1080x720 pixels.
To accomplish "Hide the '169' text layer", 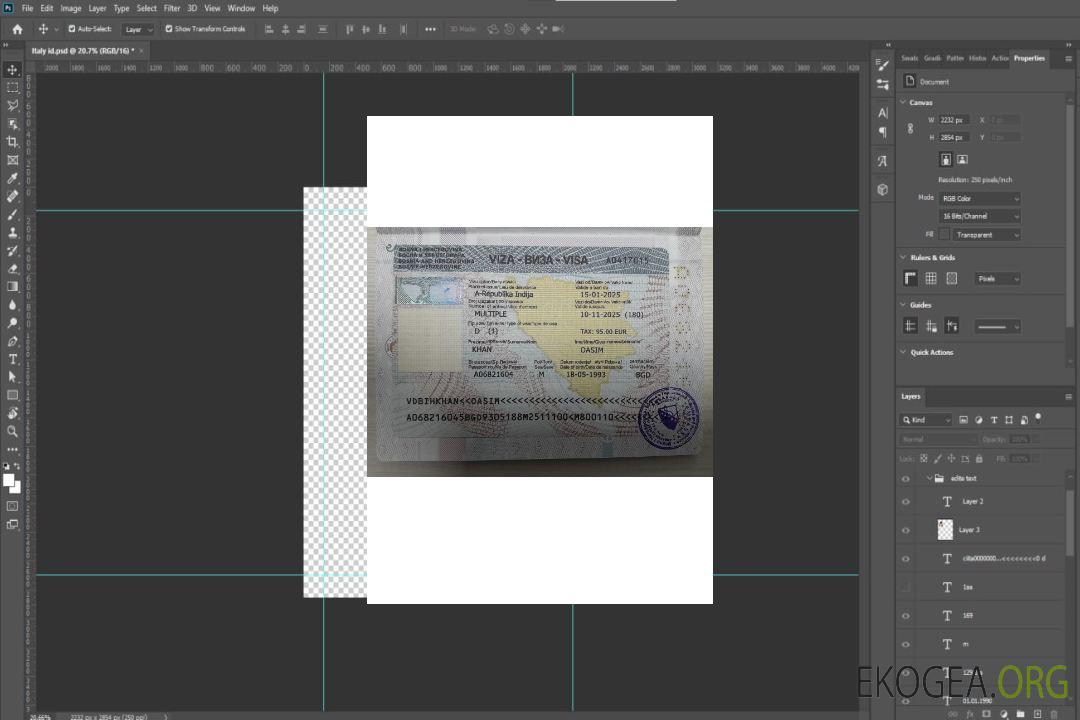I will point(906,616).
